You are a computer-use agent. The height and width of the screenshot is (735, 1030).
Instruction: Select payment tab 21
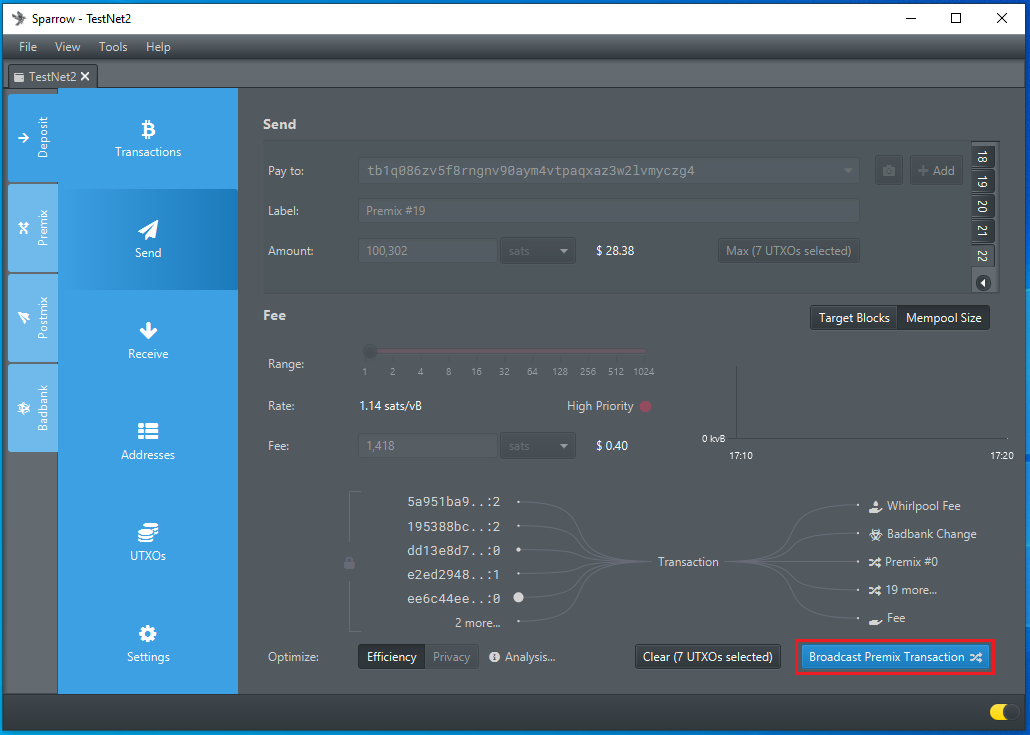pos(983,231)
